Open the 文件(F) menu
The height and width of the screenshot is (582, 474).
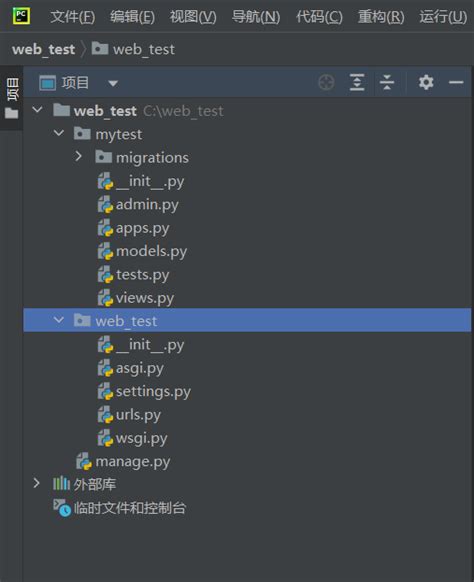[73, 17]
